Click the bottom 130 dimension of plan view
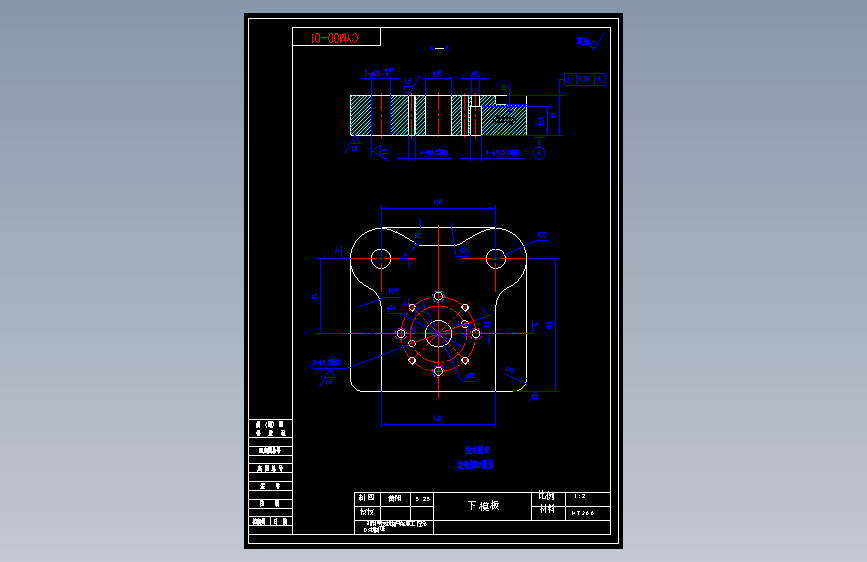 point(438,419)
